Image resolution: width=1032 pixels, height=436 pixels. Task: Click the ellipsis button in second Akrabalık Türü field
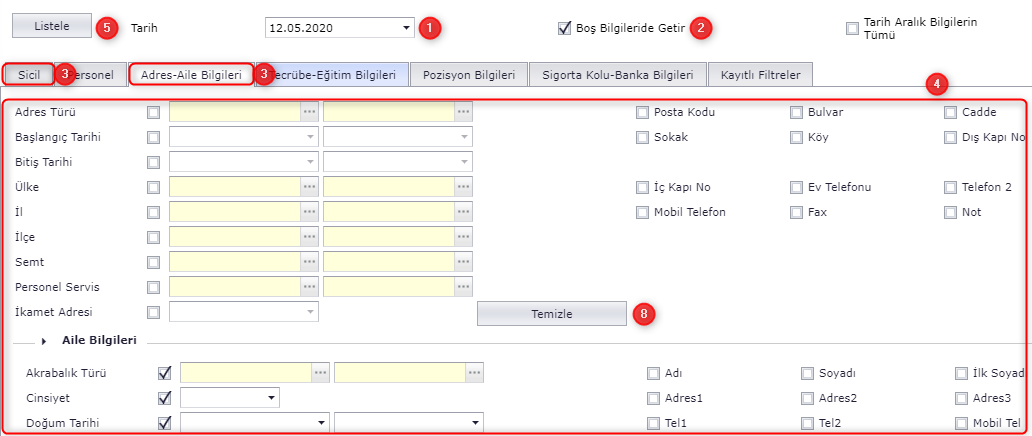click(474, 373)
